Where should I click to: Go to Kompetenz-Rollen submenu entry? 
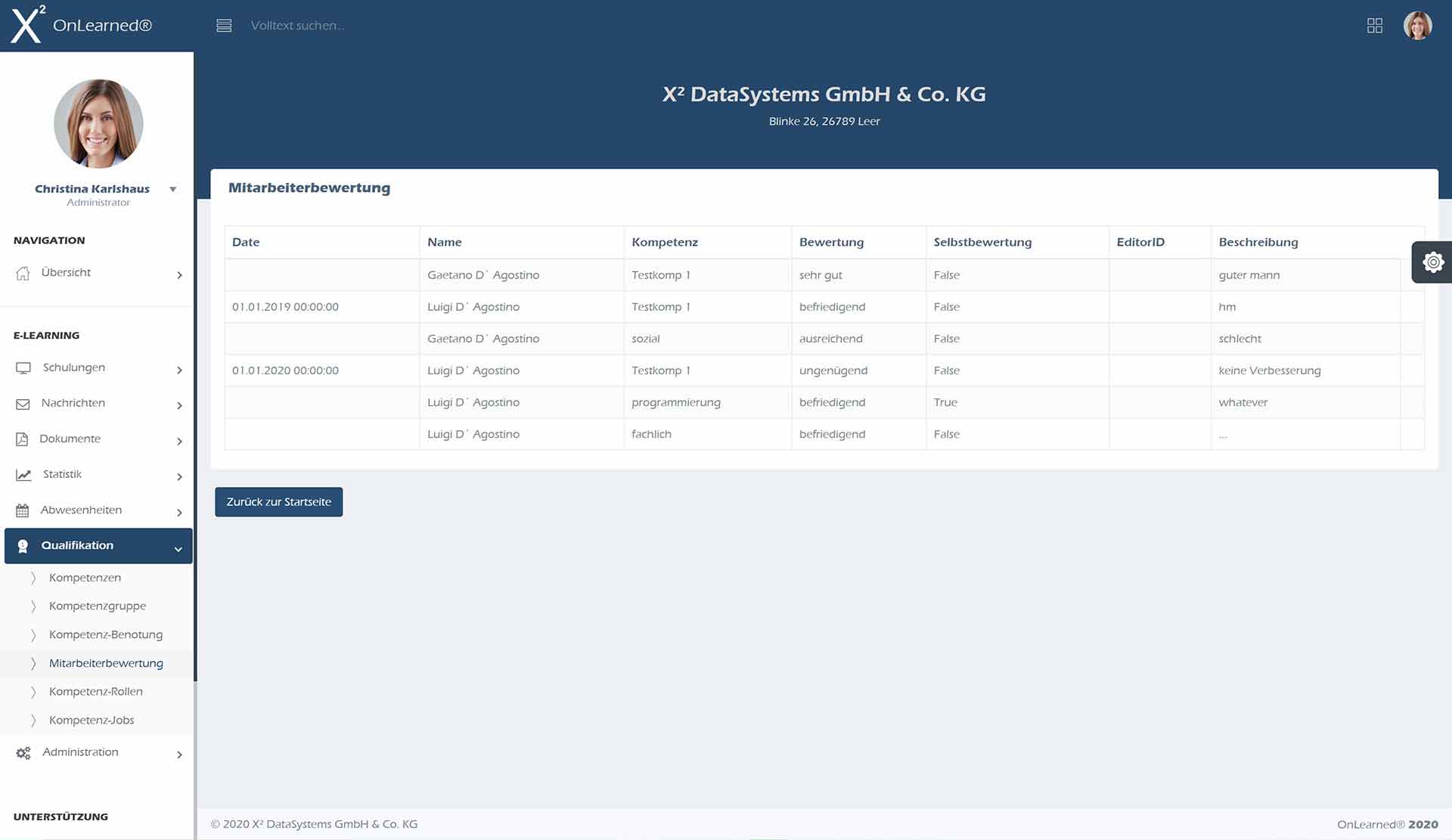coord(96,692)
